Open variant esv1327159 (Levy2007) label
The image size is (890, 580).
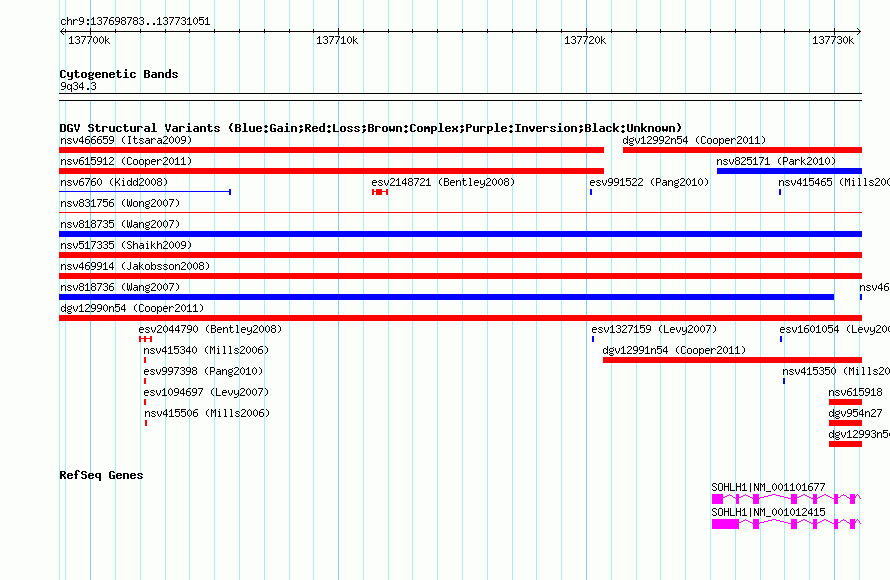(654, 329)
